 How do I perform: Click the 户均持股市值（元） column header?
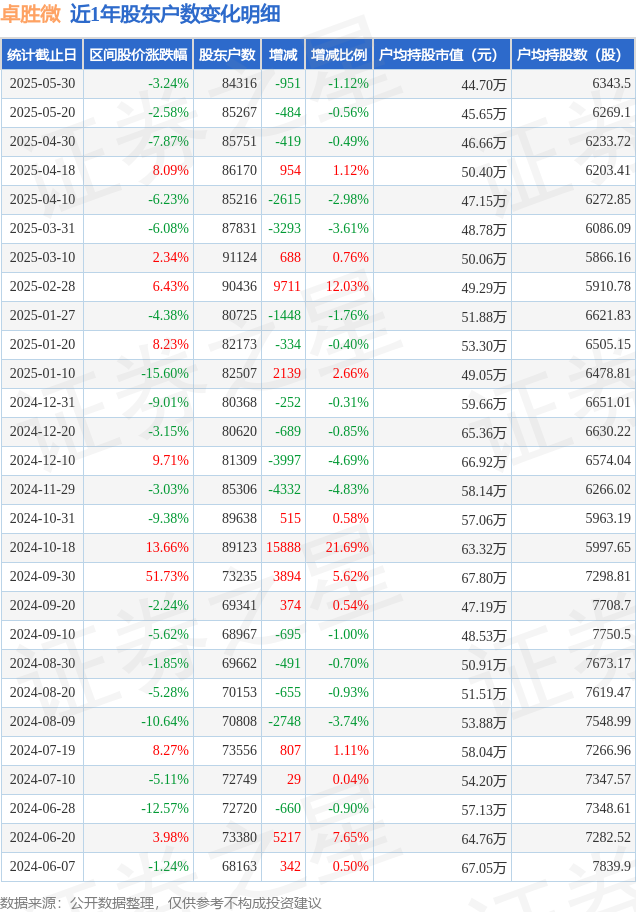tap(442, 54)
